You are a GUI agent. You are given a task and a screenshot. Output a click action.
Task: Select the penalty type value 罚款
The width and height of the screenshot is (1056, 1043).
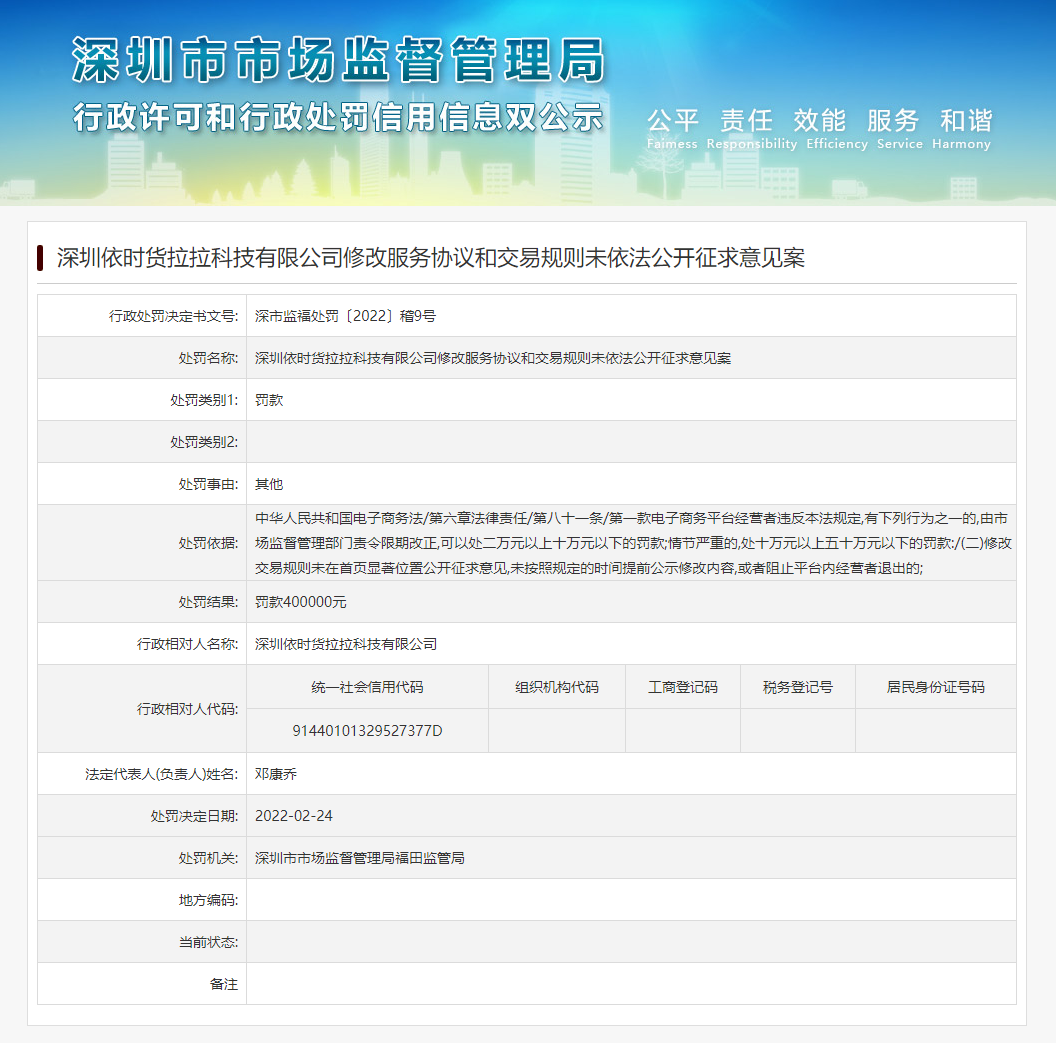270,399
